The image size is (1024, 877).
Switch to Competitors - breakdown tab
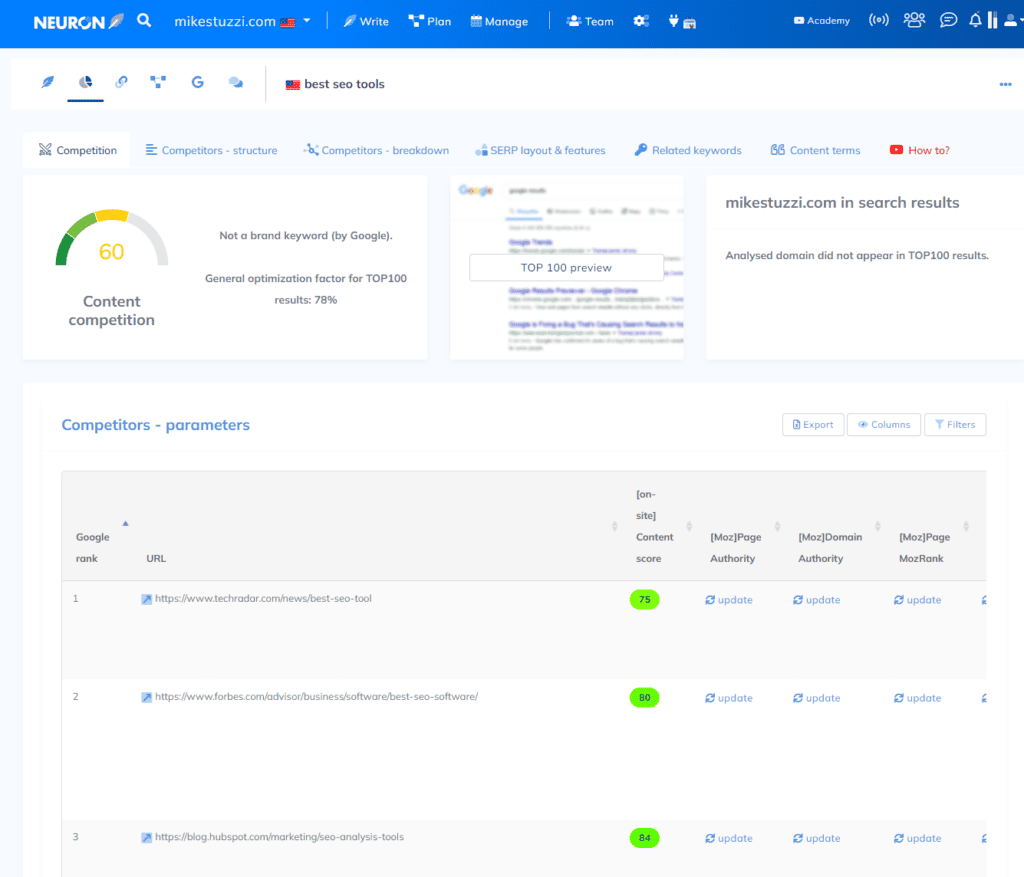(376, 150)
